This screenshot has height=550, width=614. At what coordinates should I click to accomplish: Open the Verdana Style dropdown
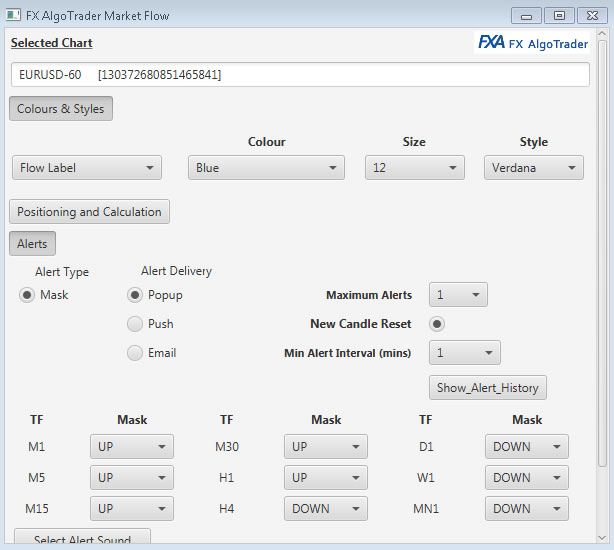tap(534, 168)
